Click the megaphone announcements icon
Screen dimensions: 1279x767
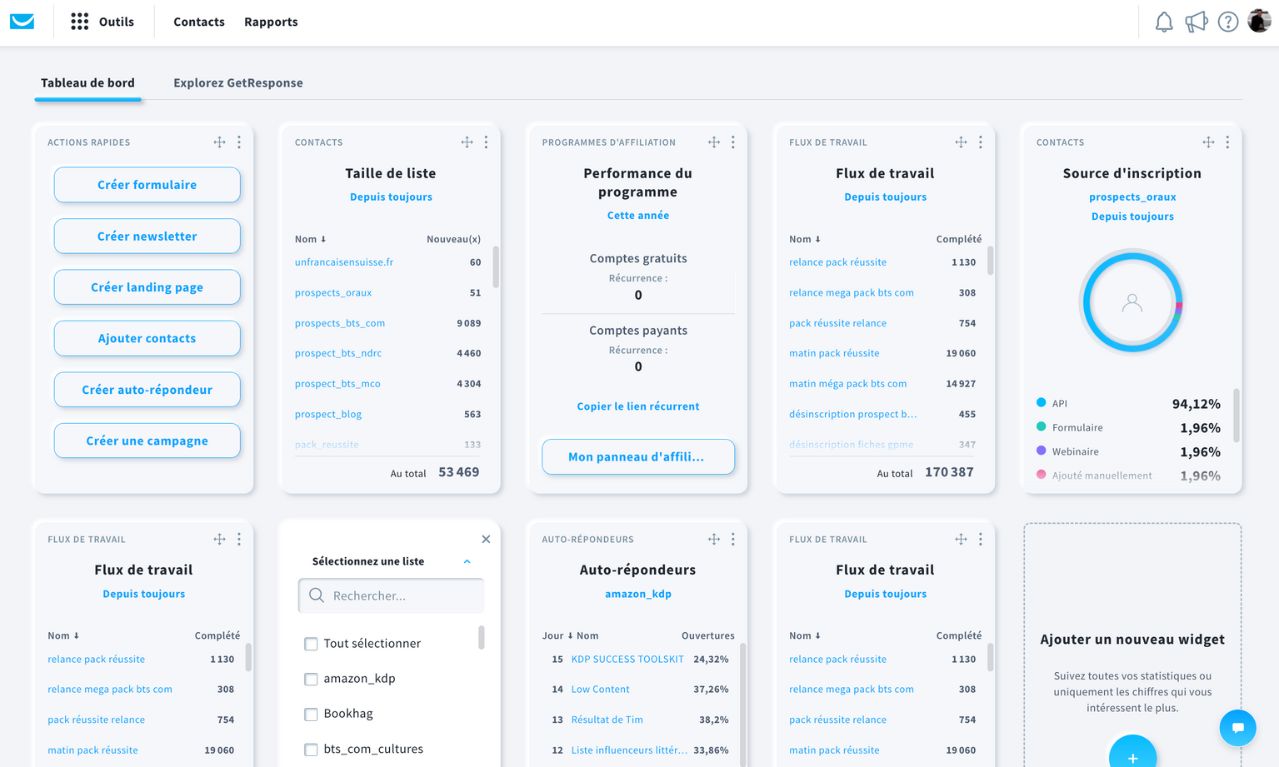(1196, 22)
